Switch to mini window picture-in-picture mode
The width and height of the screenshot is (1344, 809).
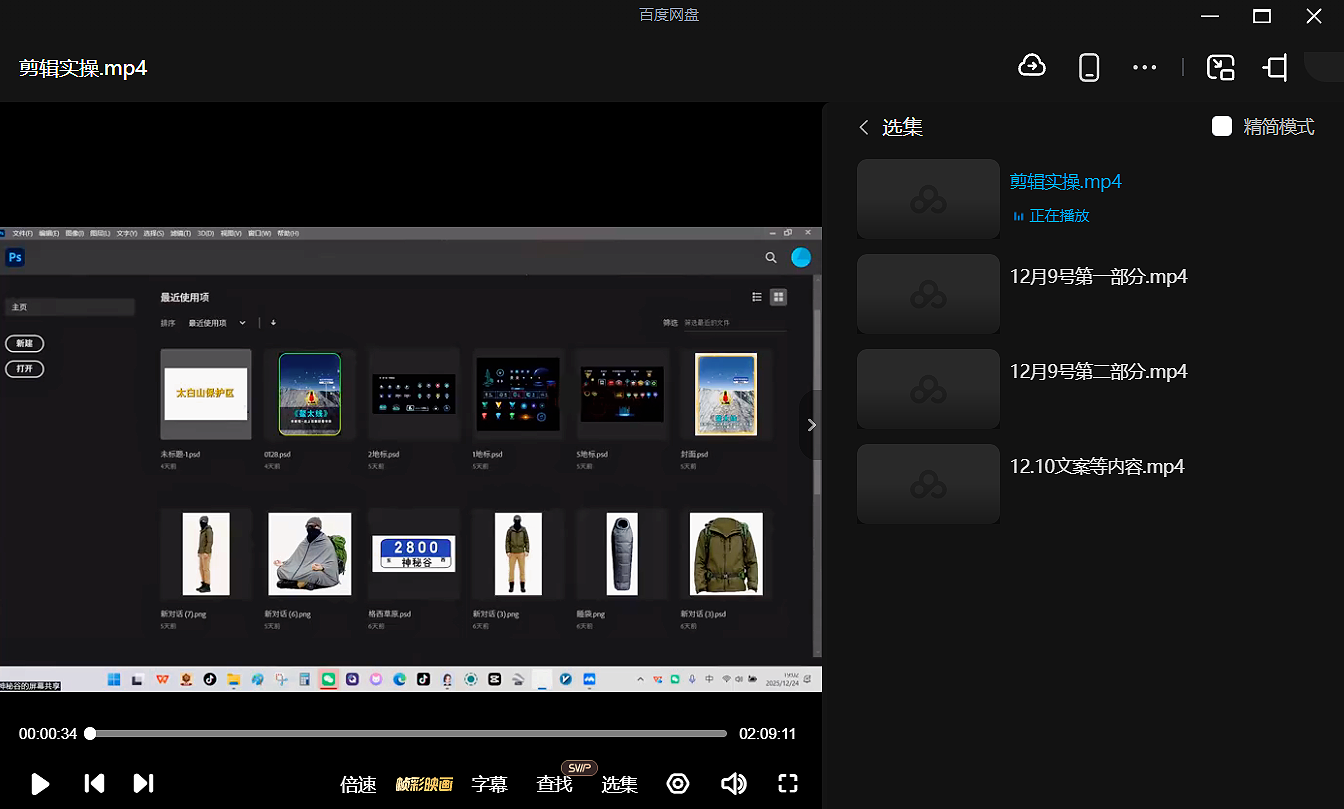pyautogui.click(x=1220, y=67)
